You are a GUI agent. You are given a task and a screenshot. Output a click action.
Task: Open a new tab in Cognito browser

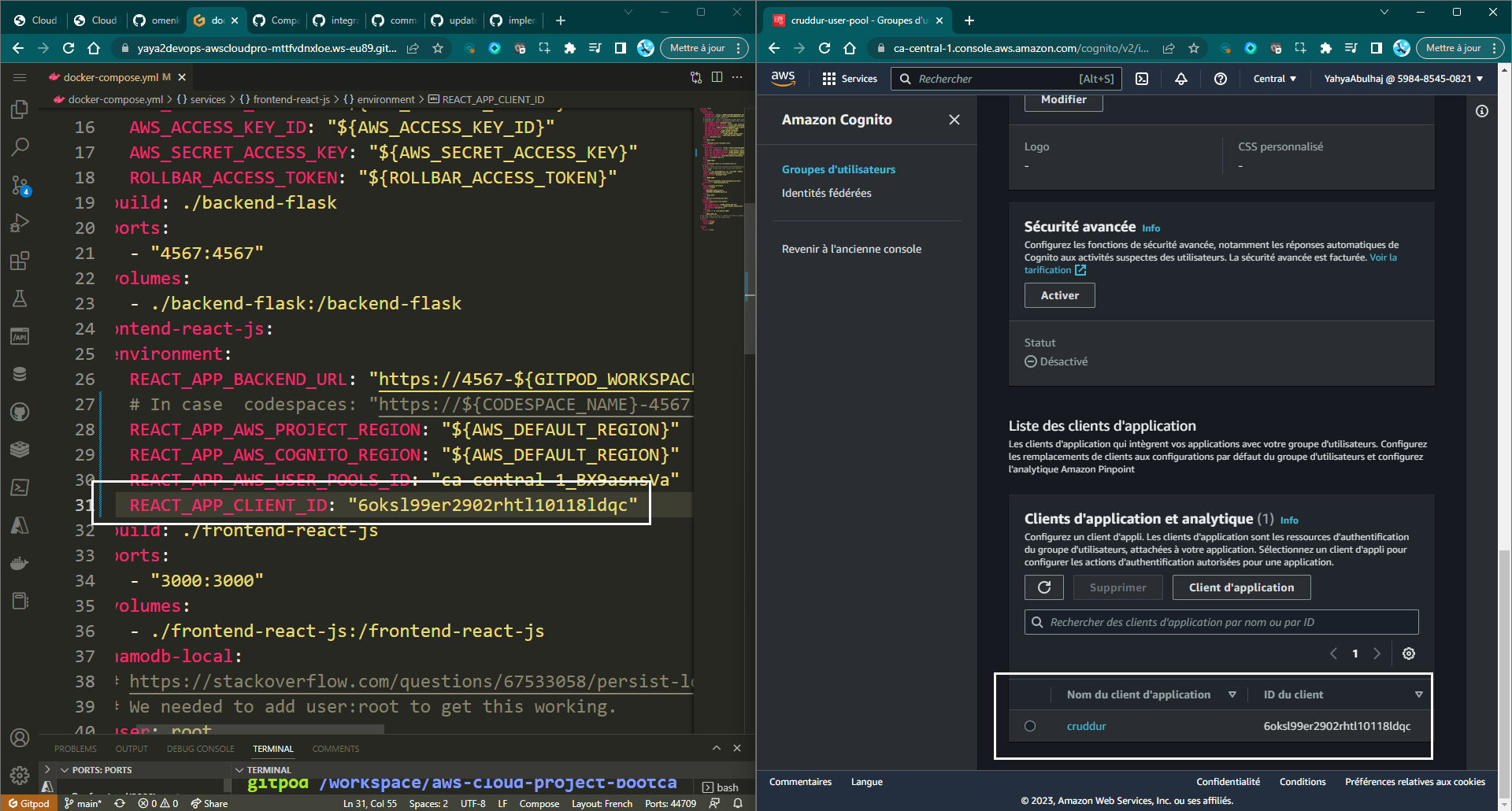click(x=969, y=20)
